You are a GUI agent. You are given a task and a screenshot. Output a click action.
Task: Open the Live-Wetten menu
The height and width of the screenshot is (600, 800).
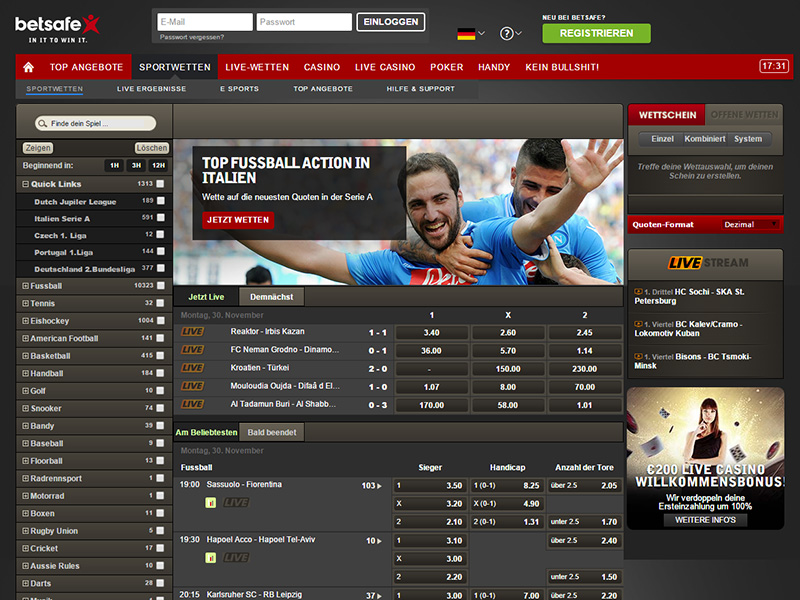(257, 67)
